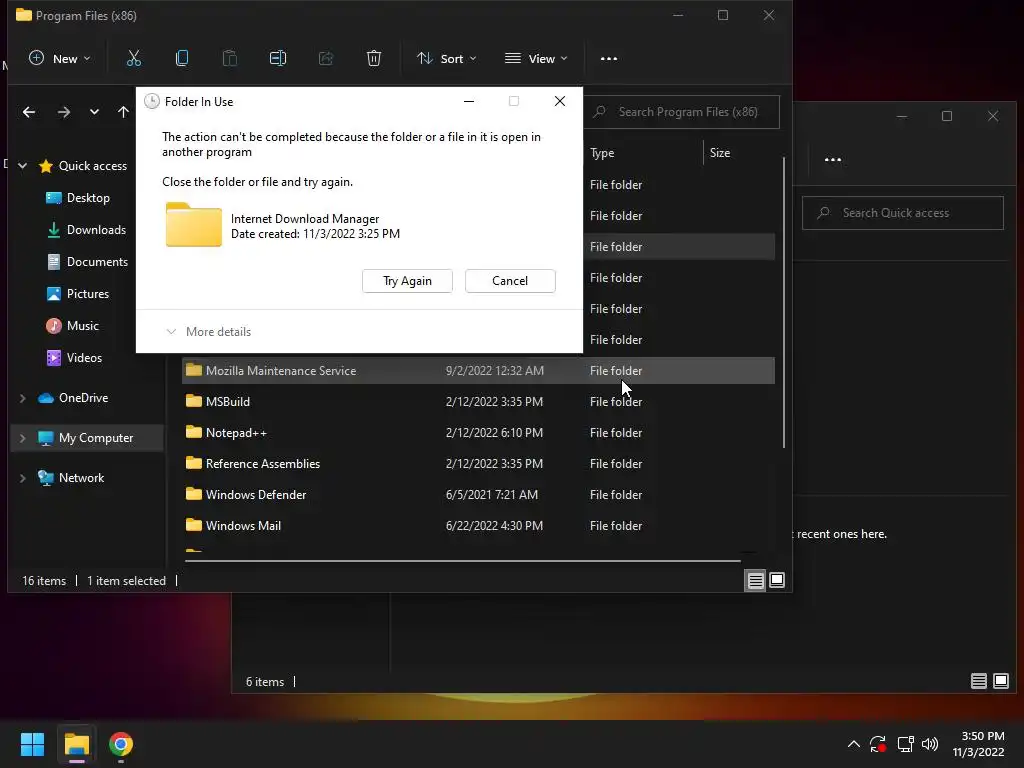The height and width of the screenshot is (768, 1024).
Task: Click the Windows Mail date 6/22/2022 4:30 PM
Action: click(494, 526)
